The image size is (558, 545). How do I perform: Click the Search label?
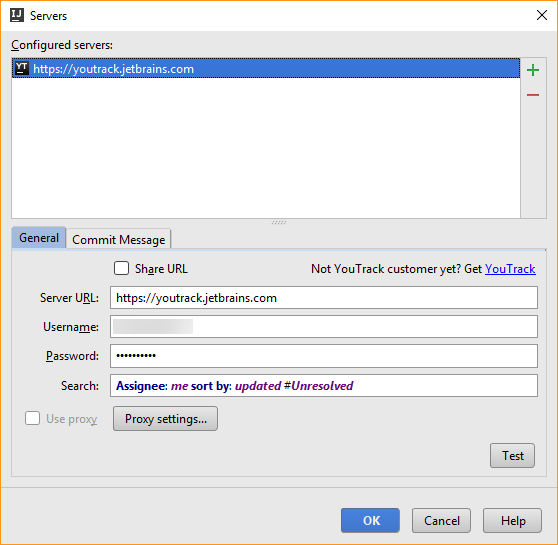[x=80, y=386]
